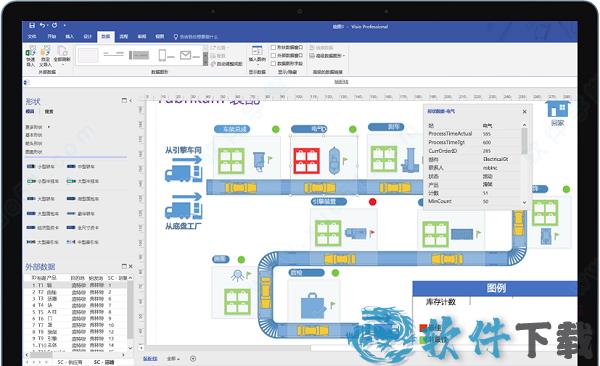Select the text callout data graphic thumbnail
The height and width of the screenshot is (366, 600).
click(x=114, y=55)
